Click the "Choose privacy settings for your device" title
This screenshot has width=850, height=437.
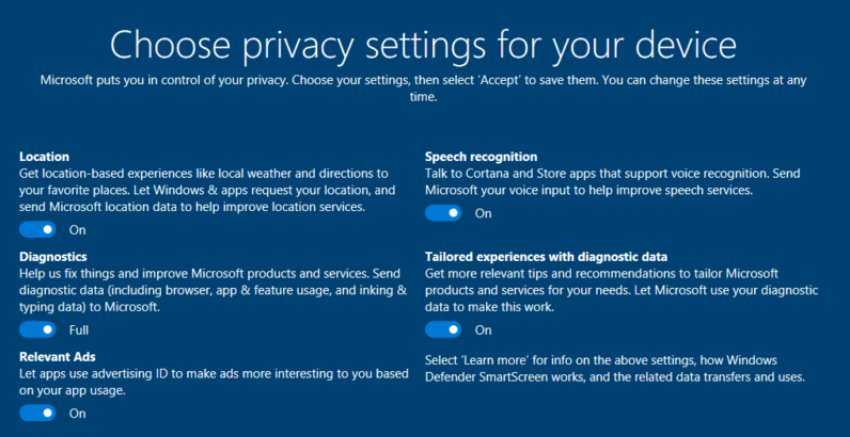click(423, 45)
